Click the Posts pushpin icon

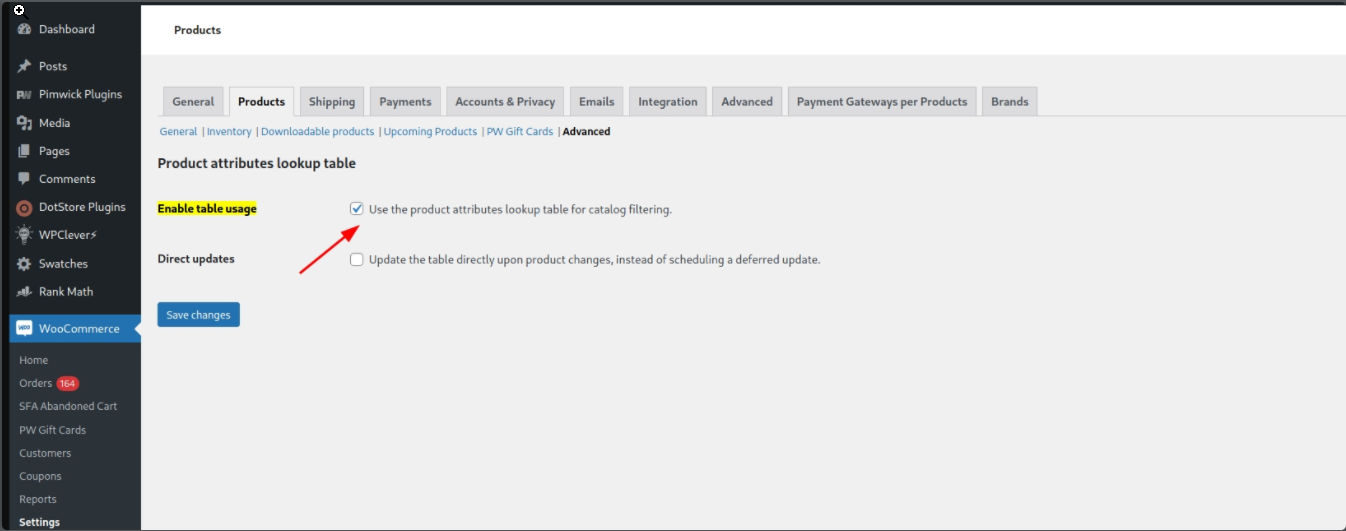[24, 66]
